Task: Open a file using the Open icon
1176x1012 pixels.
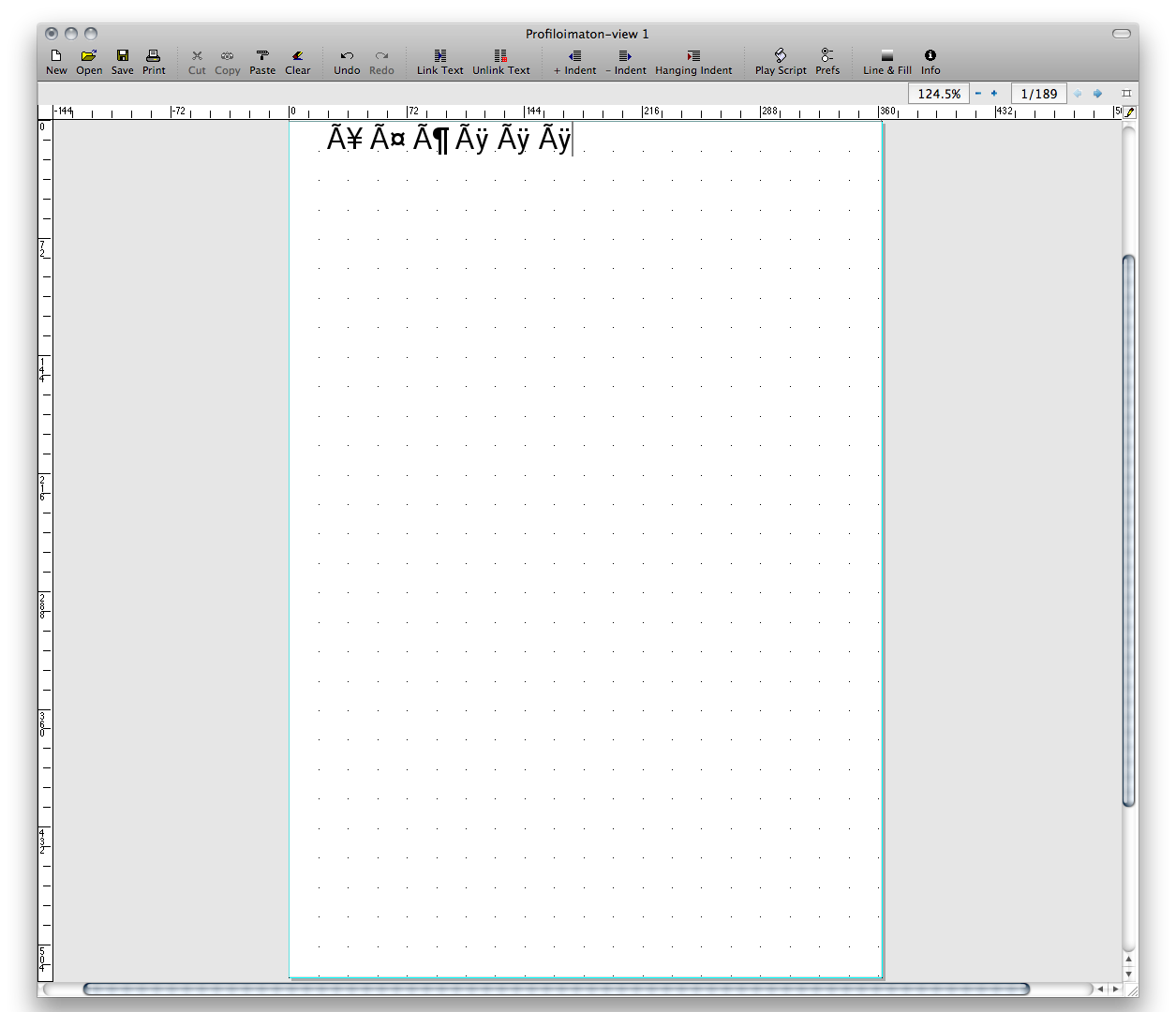Action: click(x=89, y=62)
